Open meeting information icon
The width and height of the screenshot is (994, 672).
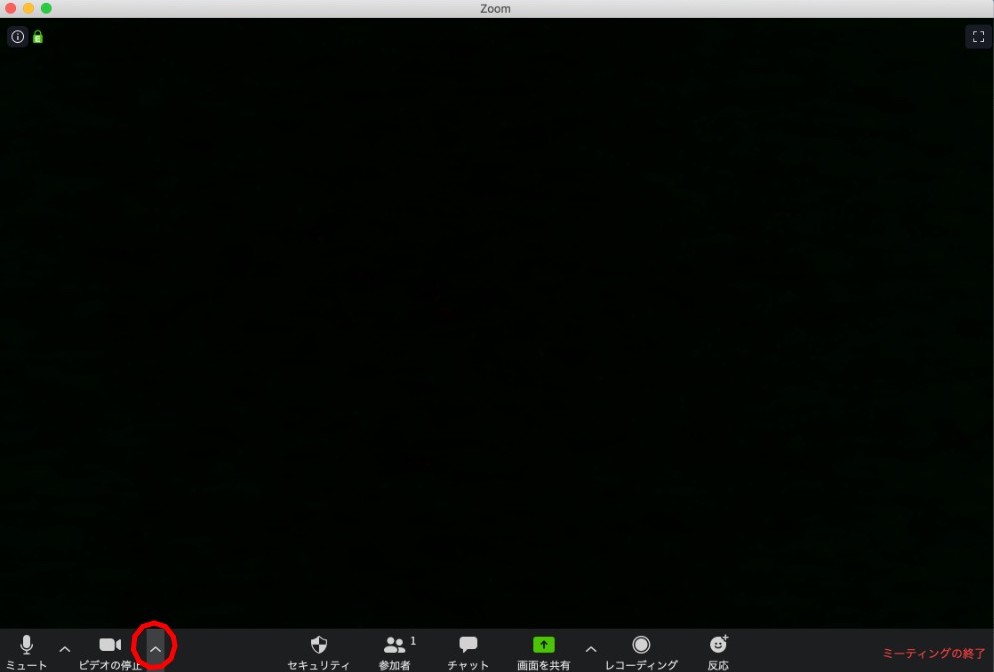[x=17, y=37]
